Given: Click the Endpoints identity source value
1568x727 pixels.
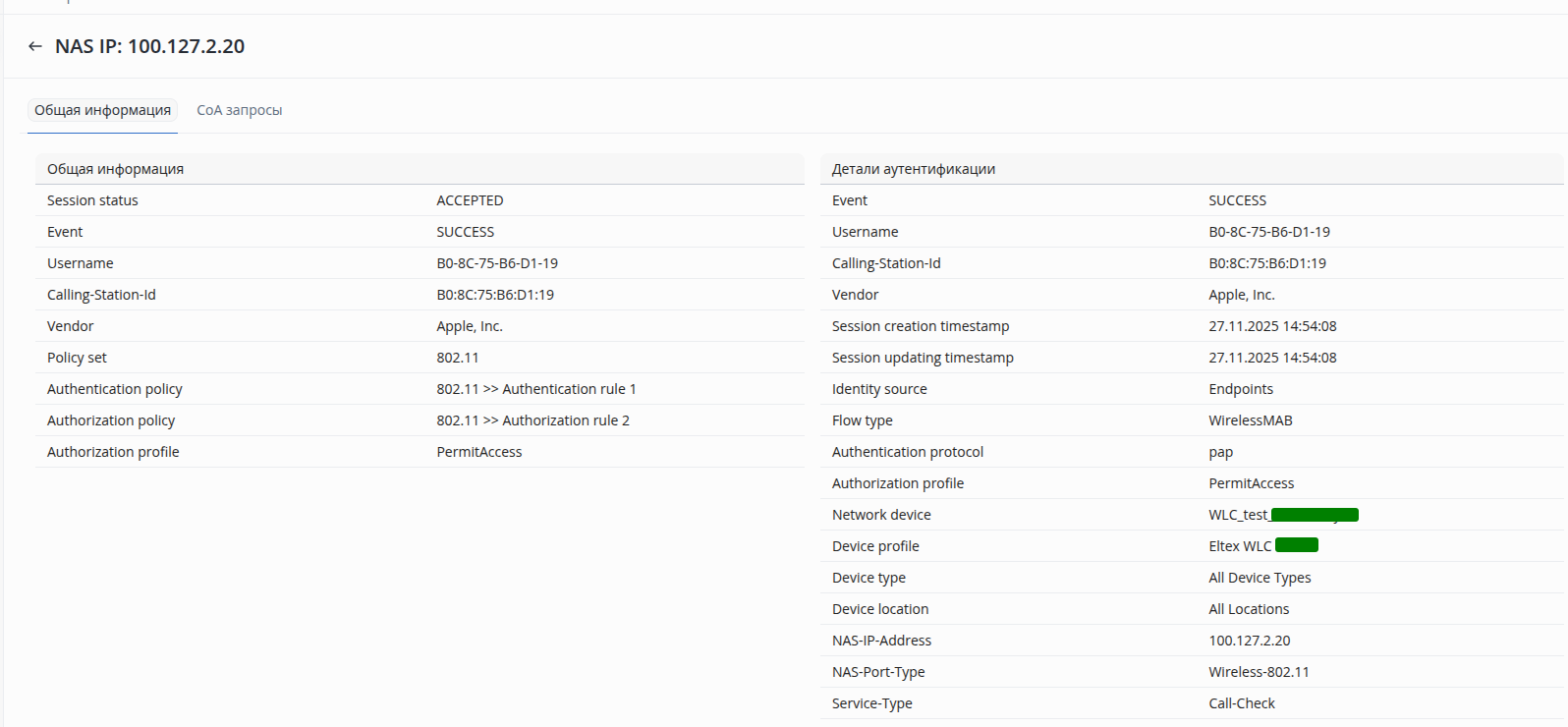Looking at the screenshot, I should (x=1241, y=389).
